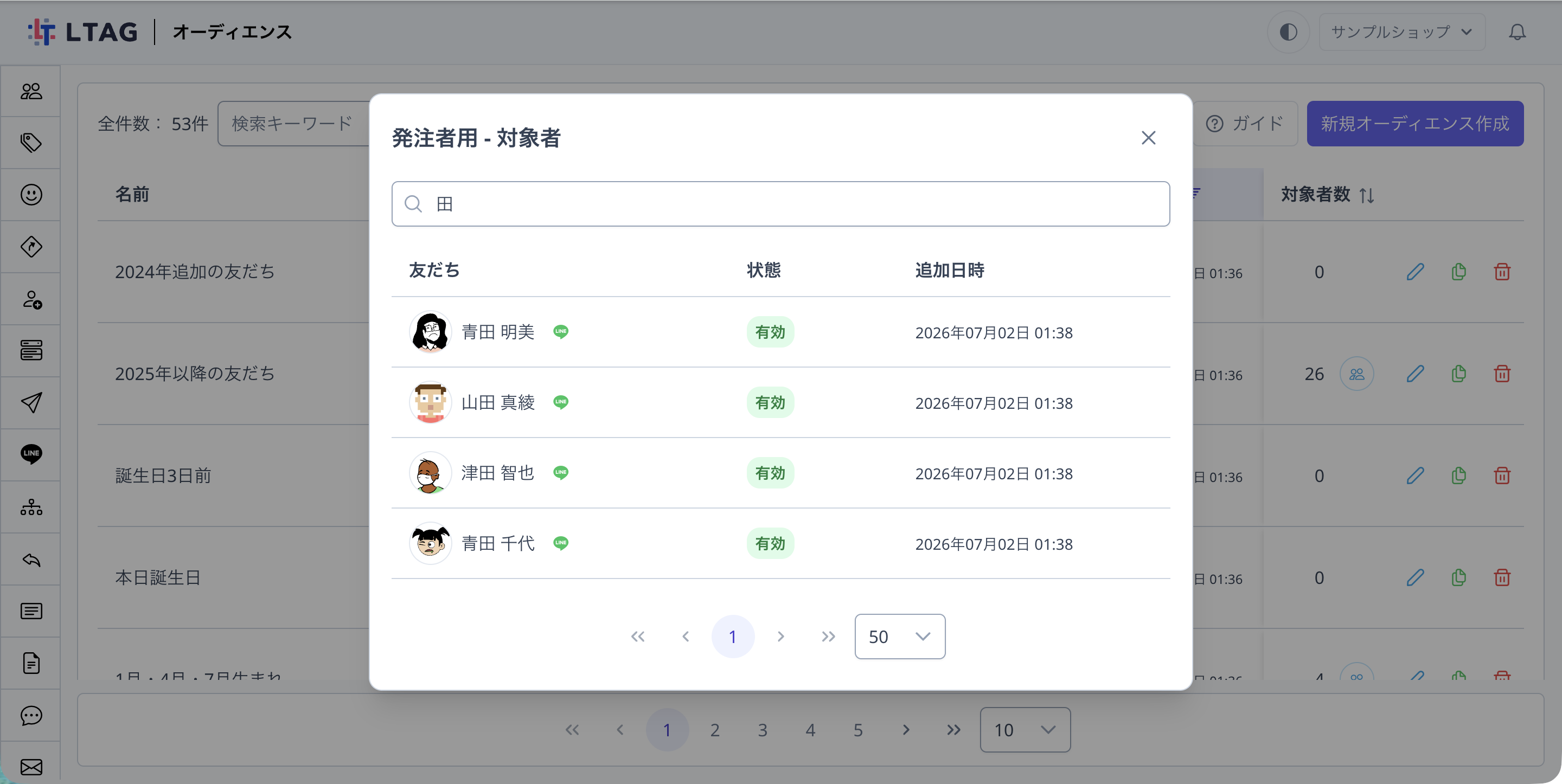Go to page 2 of the audience list
The width and height of the screenshot is (1562, 784).
tap(715, 729)
